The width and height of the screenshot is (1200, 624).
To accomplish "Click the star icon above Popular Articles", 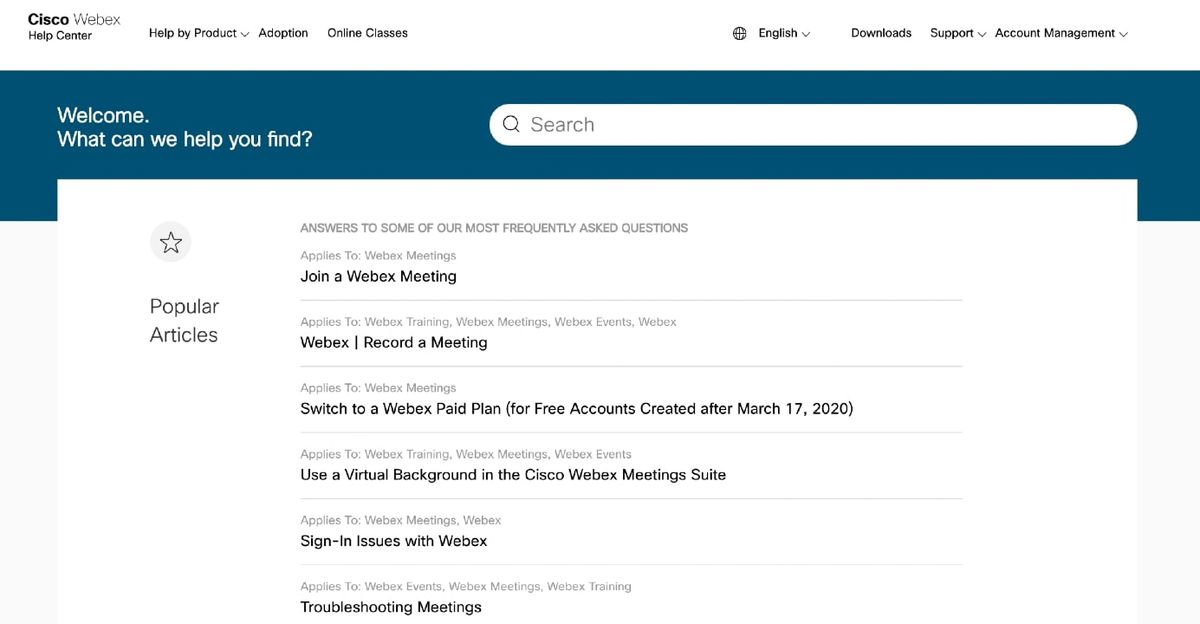I will (170, 241).
